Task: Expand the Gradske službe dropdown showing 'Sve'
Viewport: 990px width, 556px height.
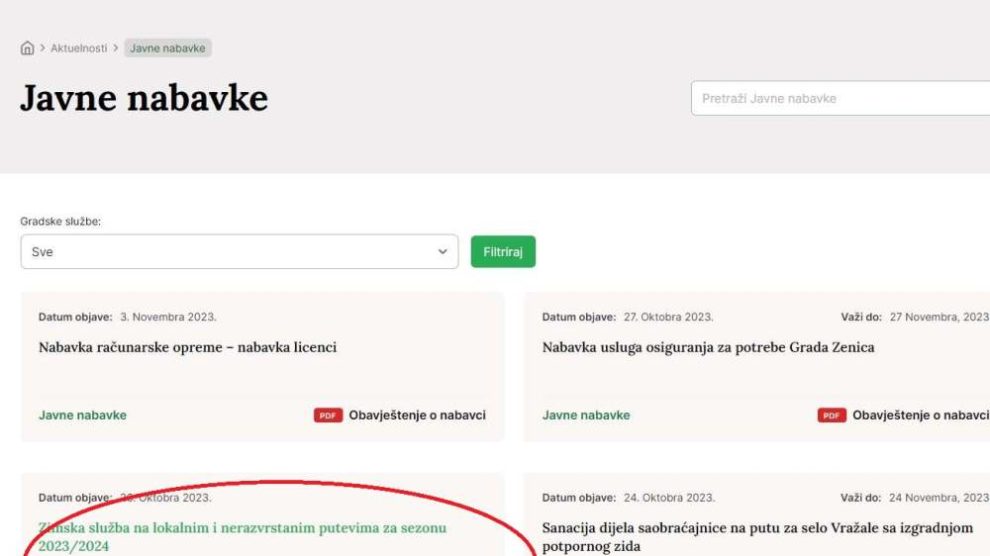Action: [x=239, y=252]
